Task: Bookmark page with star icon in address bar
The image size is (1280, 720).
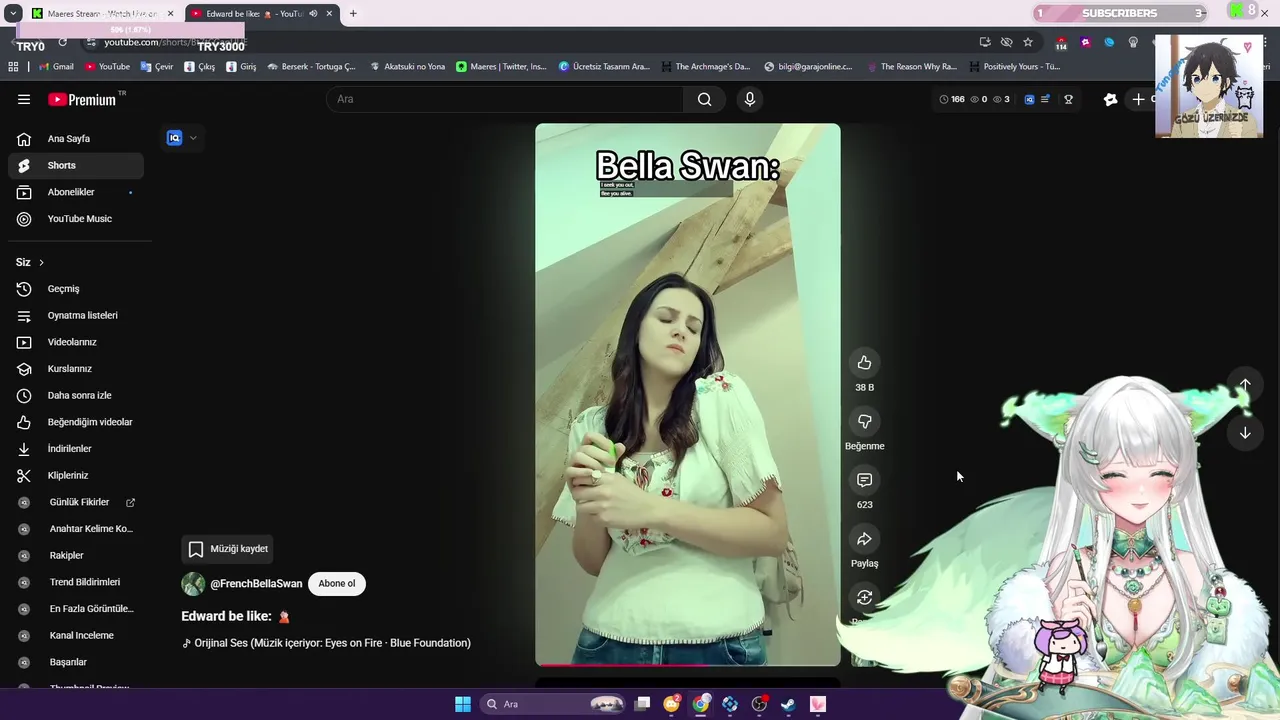Action: [x=1028, y=42]
